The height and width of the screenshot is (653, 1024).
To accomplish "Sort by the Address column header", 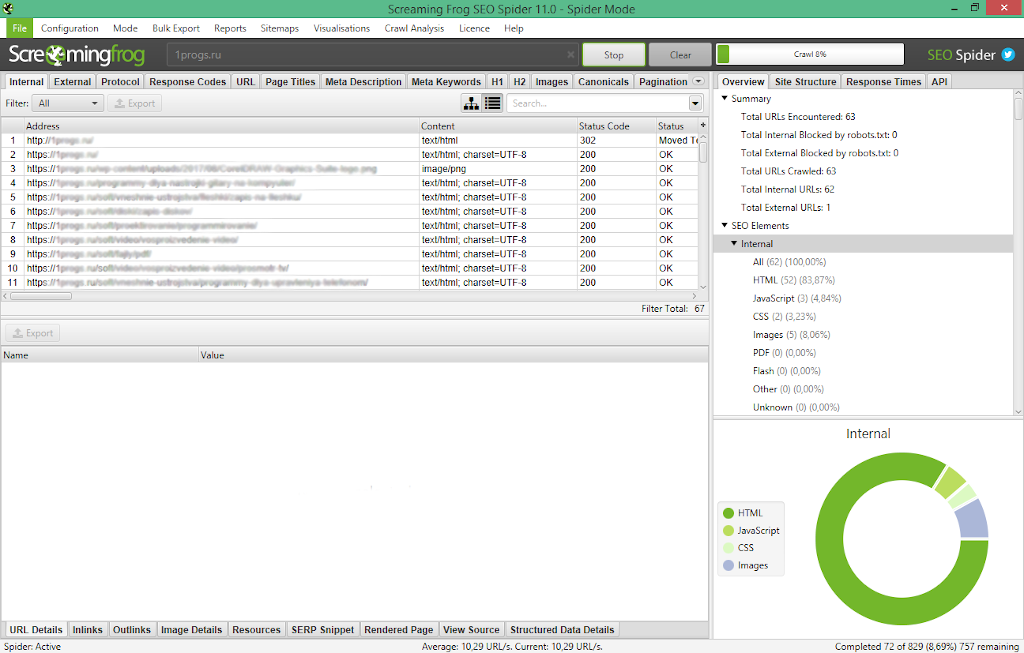I will point(222,126).
